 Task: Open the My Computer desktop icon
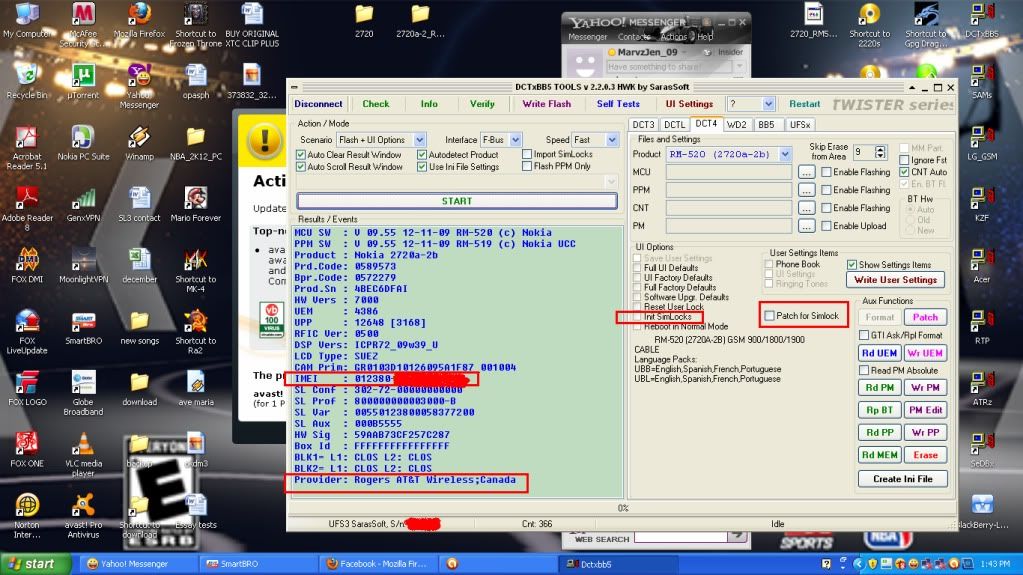(27, 20)
